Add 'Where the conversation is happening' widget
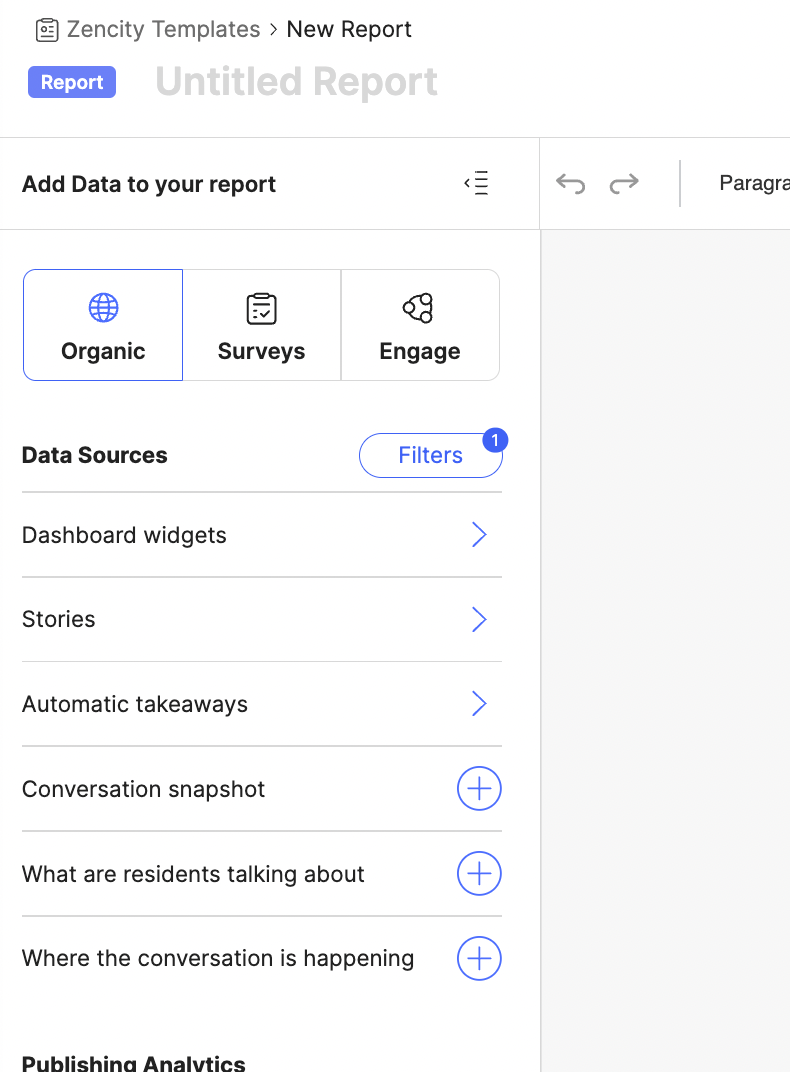790x1072 pixels. 479,958
